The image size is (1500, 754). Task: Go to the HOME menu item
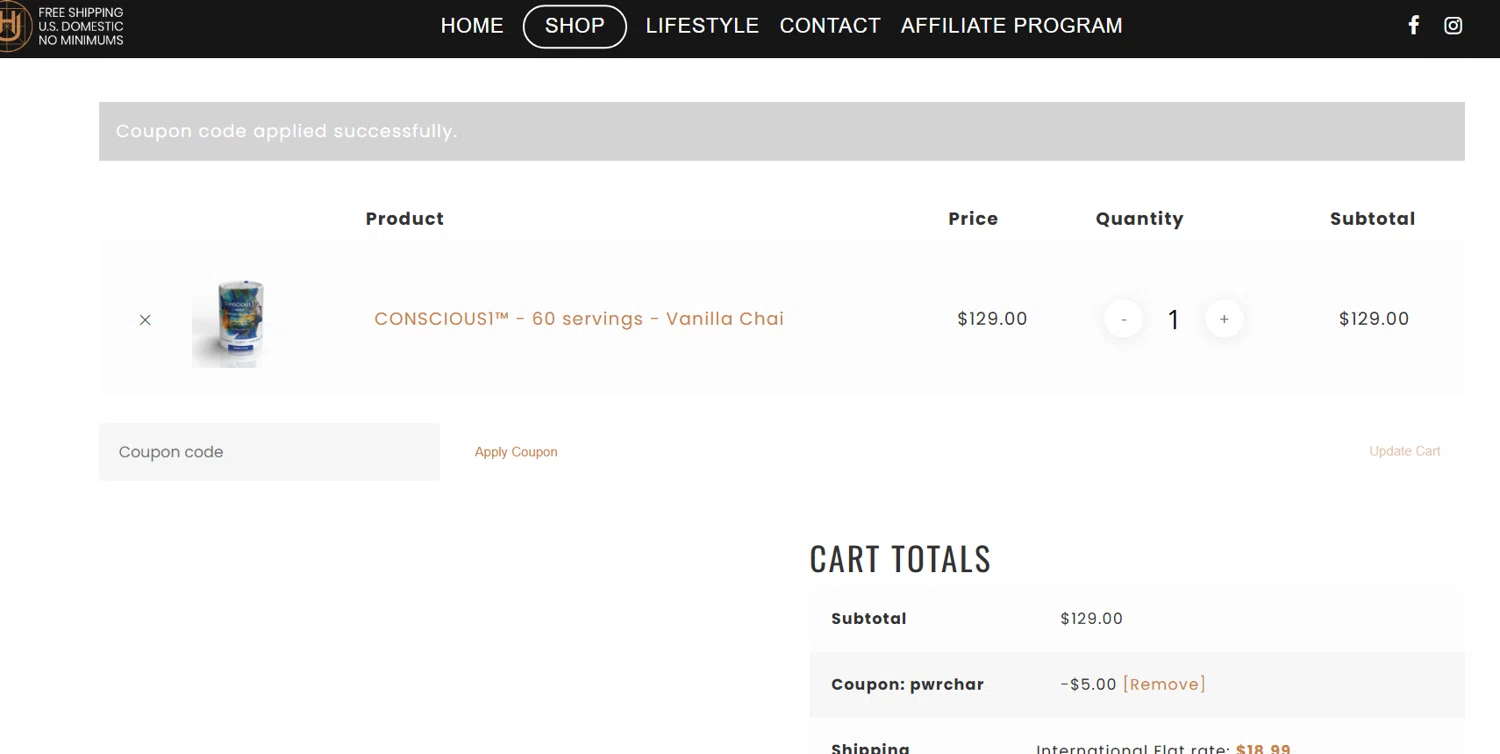coord(472,26)
